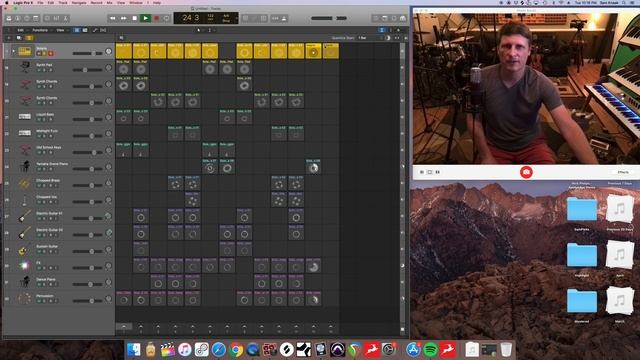Viewport: 640px width, 360px height.
Task: Open Editors using the scissors icon
Action: click(65, 18)
